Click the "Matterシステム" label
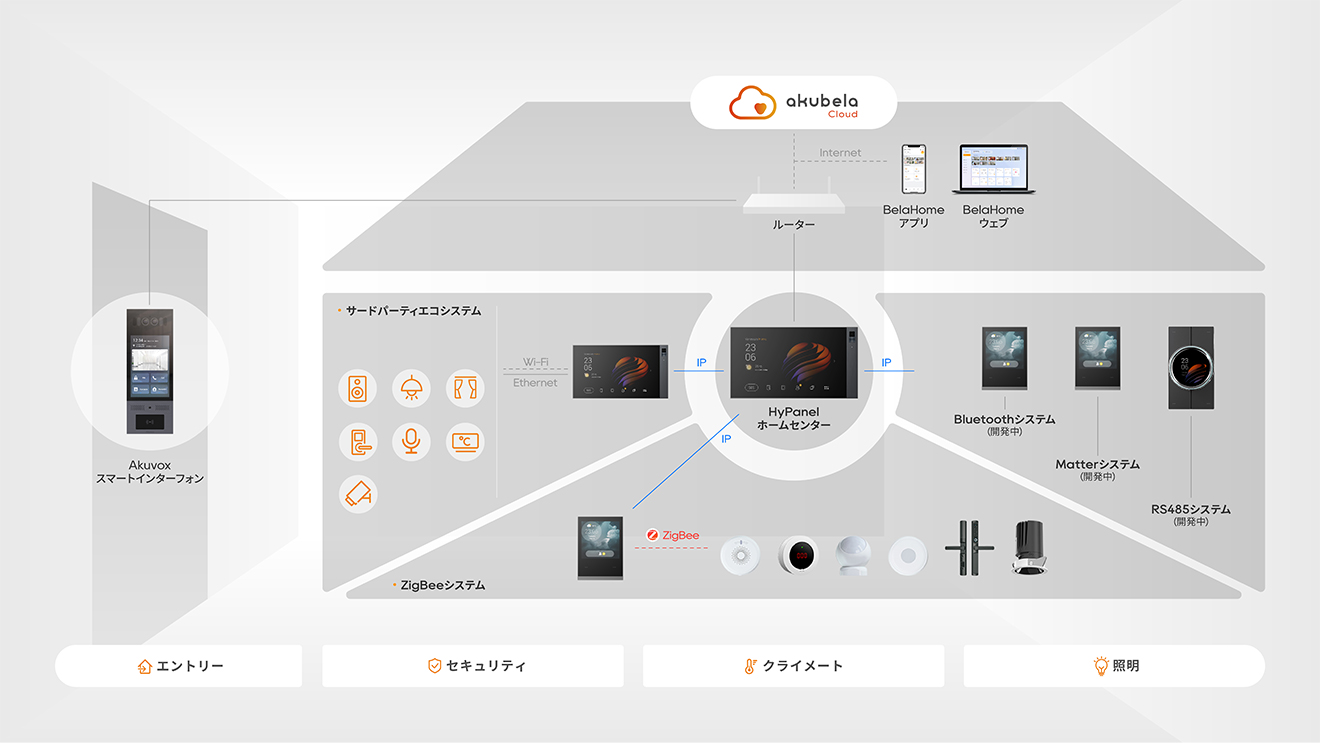The image size is (1320, 743). click(1098, 464)
